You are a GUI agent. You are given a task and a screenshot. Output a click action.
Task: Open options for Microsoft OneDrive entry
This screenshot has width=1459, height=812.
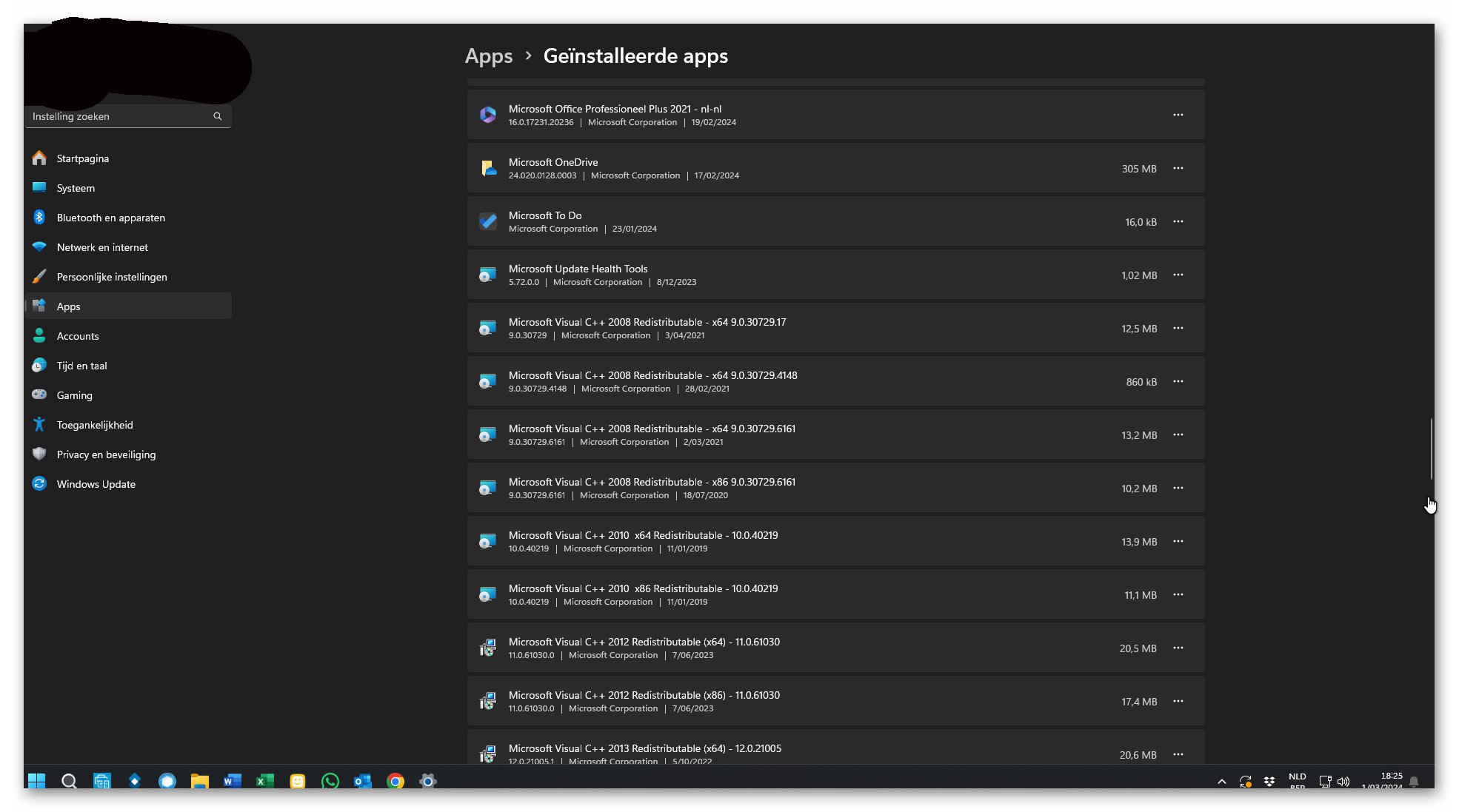click(1178, 169)
